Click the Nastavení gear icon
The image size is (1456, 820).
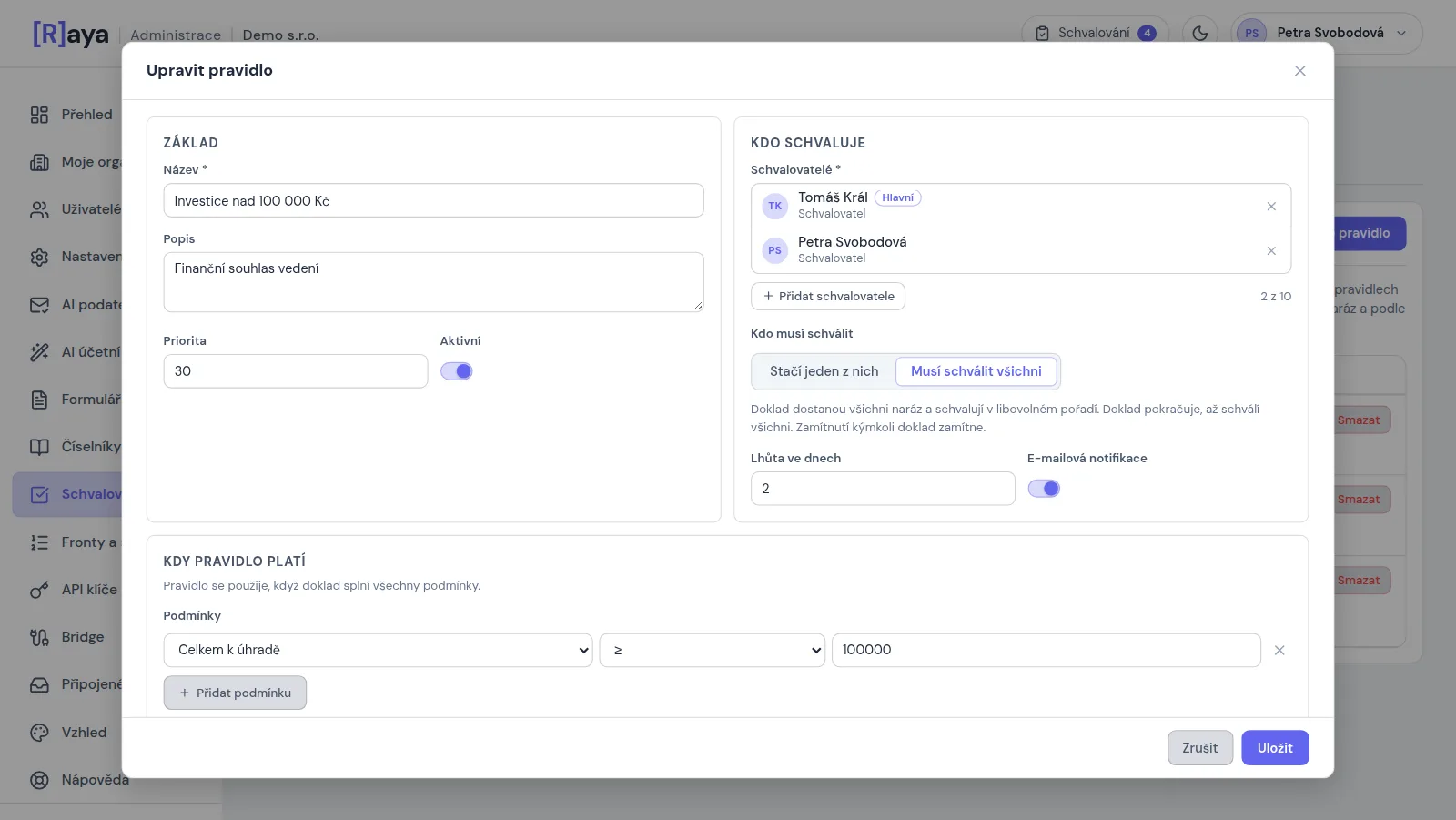[39, 257]
